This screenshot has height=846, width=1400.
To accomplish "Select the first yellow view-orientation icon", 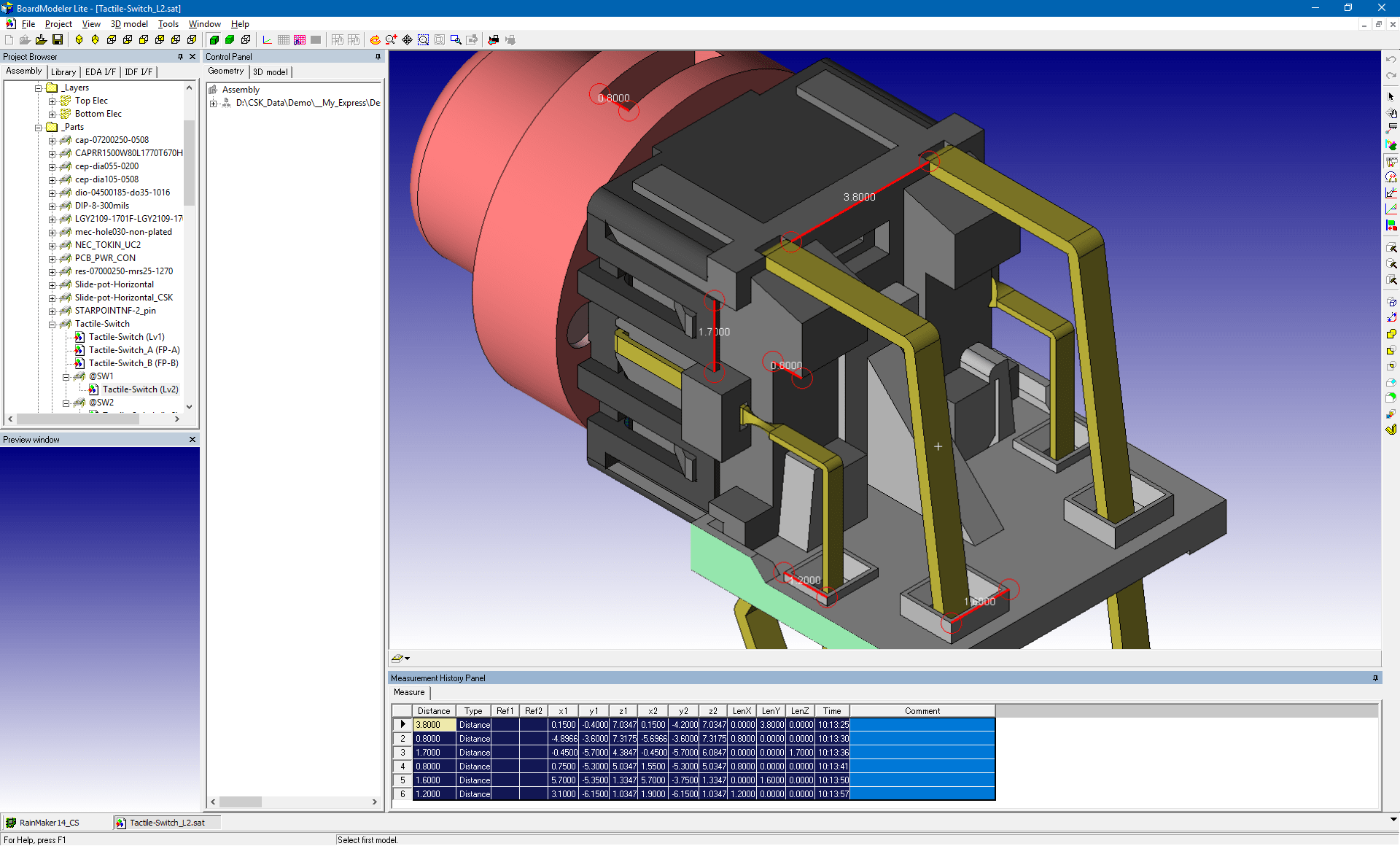I will pyautogui.click(x=79, y=40).
